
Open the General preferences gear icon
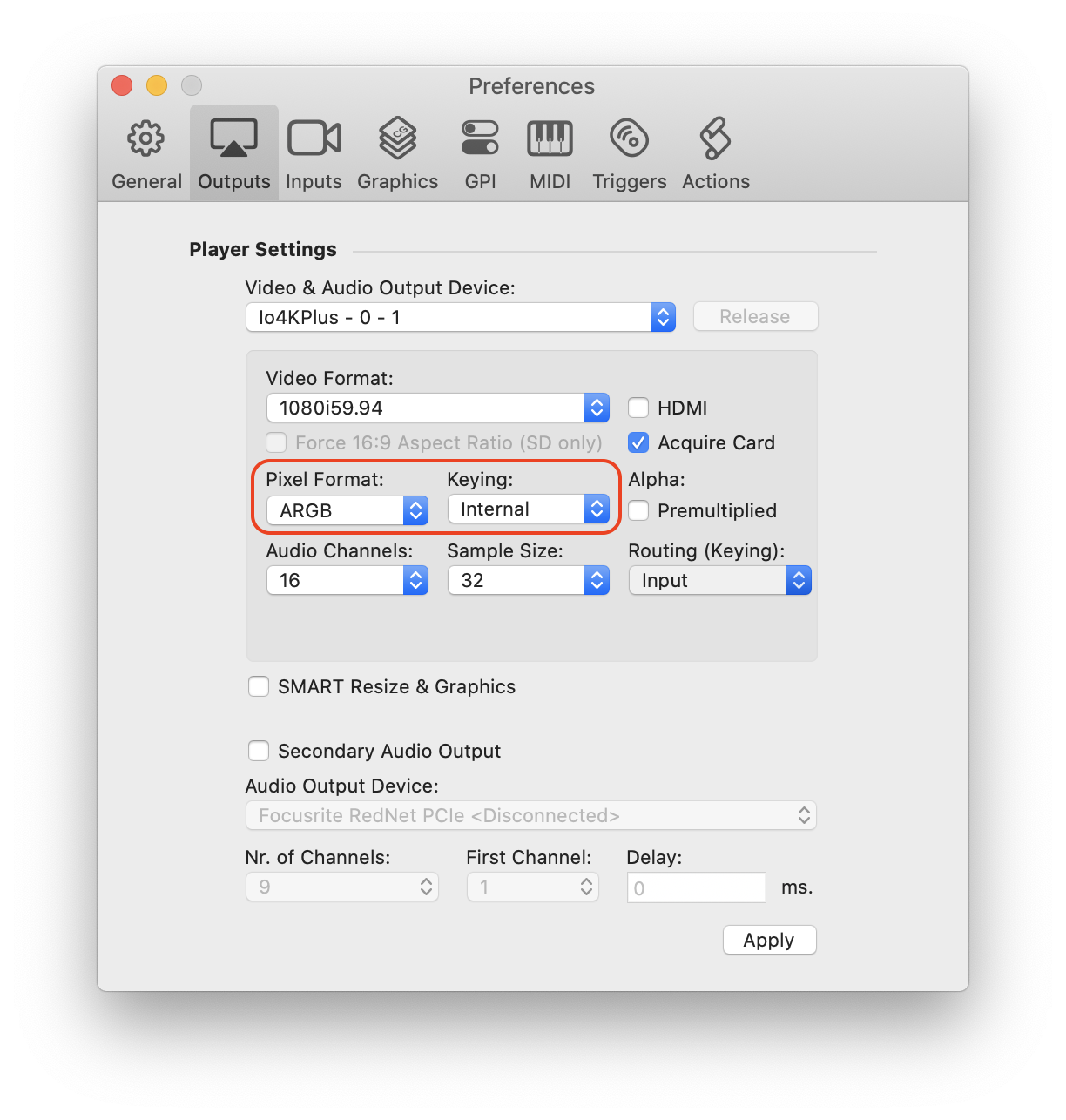click(x=146, y=139)
